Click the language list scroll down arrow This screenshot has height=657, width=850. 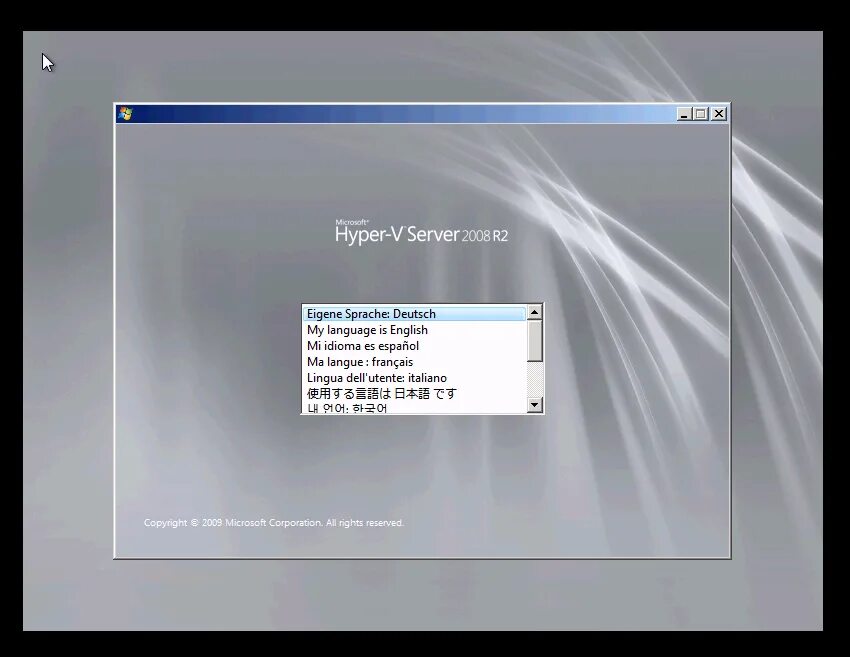(x=535, y=405)
